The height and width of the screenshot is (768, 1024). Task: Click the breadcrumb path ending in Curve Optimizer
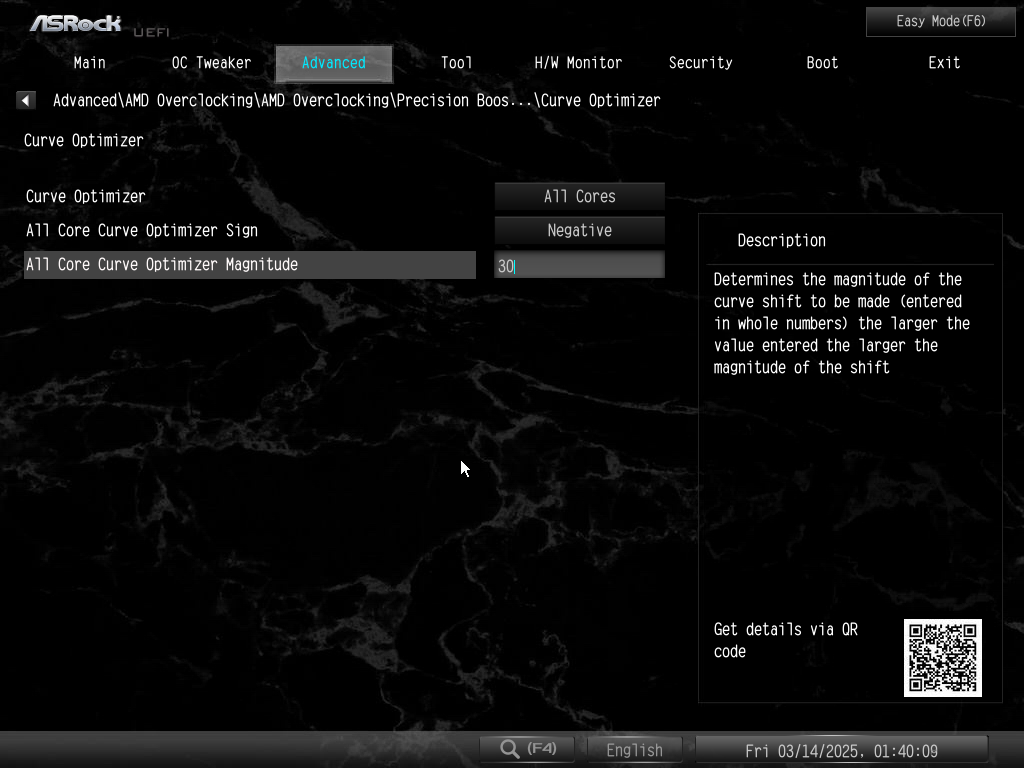click(x=357, y=101)
